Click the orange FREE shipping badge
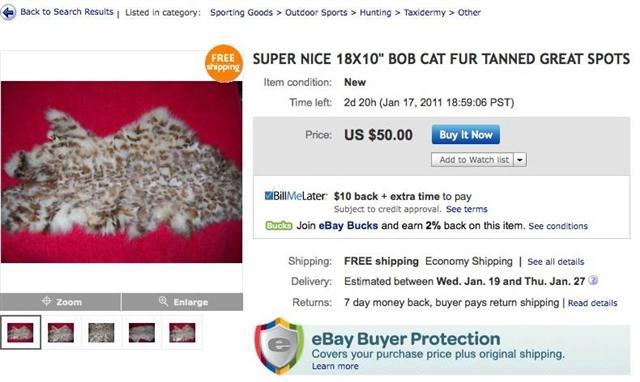The width and height of the screenshot is (640, 382). coord(224,63)
